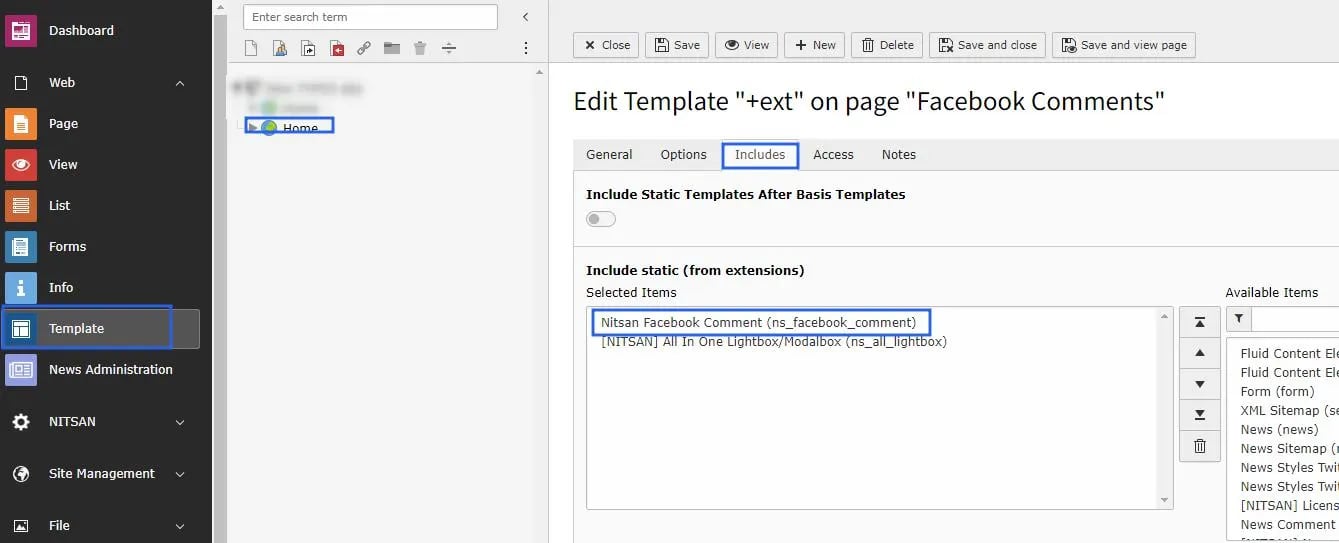Select the [NITSAN] License item in Available Items
The height and width of the screenshot is (543, 1339).
click(x=1289, y=506)
